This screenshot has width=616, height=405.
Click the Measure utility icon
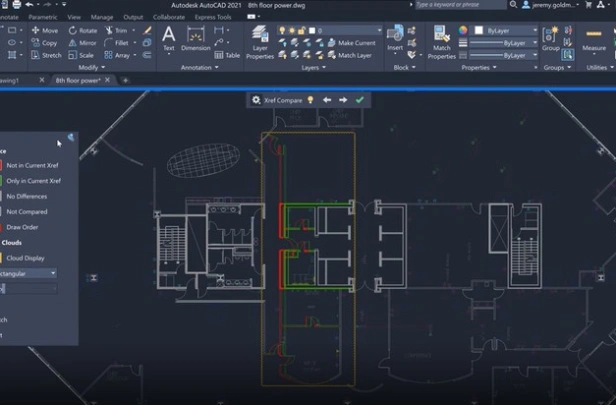pos(594,34)
